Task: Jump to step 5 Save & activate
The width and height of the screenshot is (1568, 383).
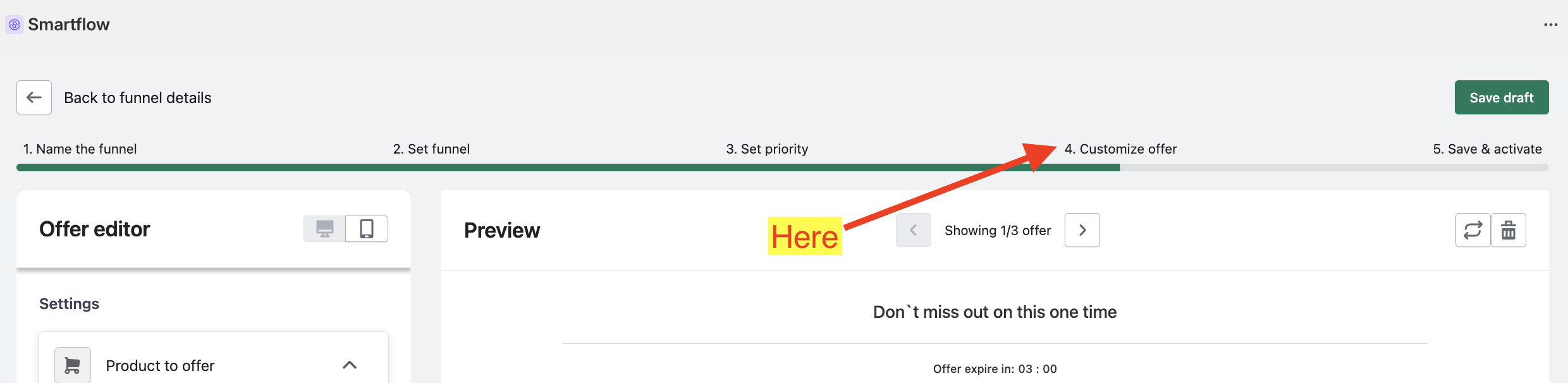Action: click(1487, 149)
